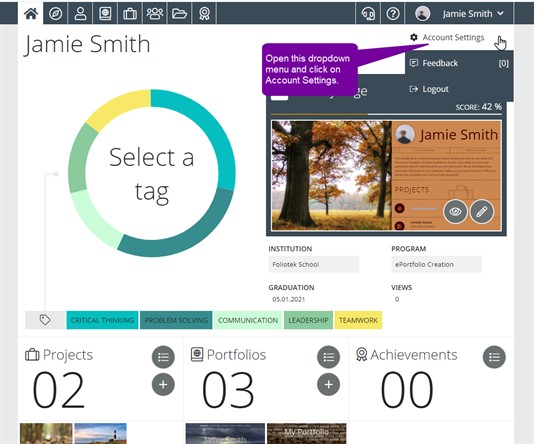This screenshot has height=444, width=534.
Task: Click the question mark Help icon
Action: pyautogui.click(x=393, y=14)
